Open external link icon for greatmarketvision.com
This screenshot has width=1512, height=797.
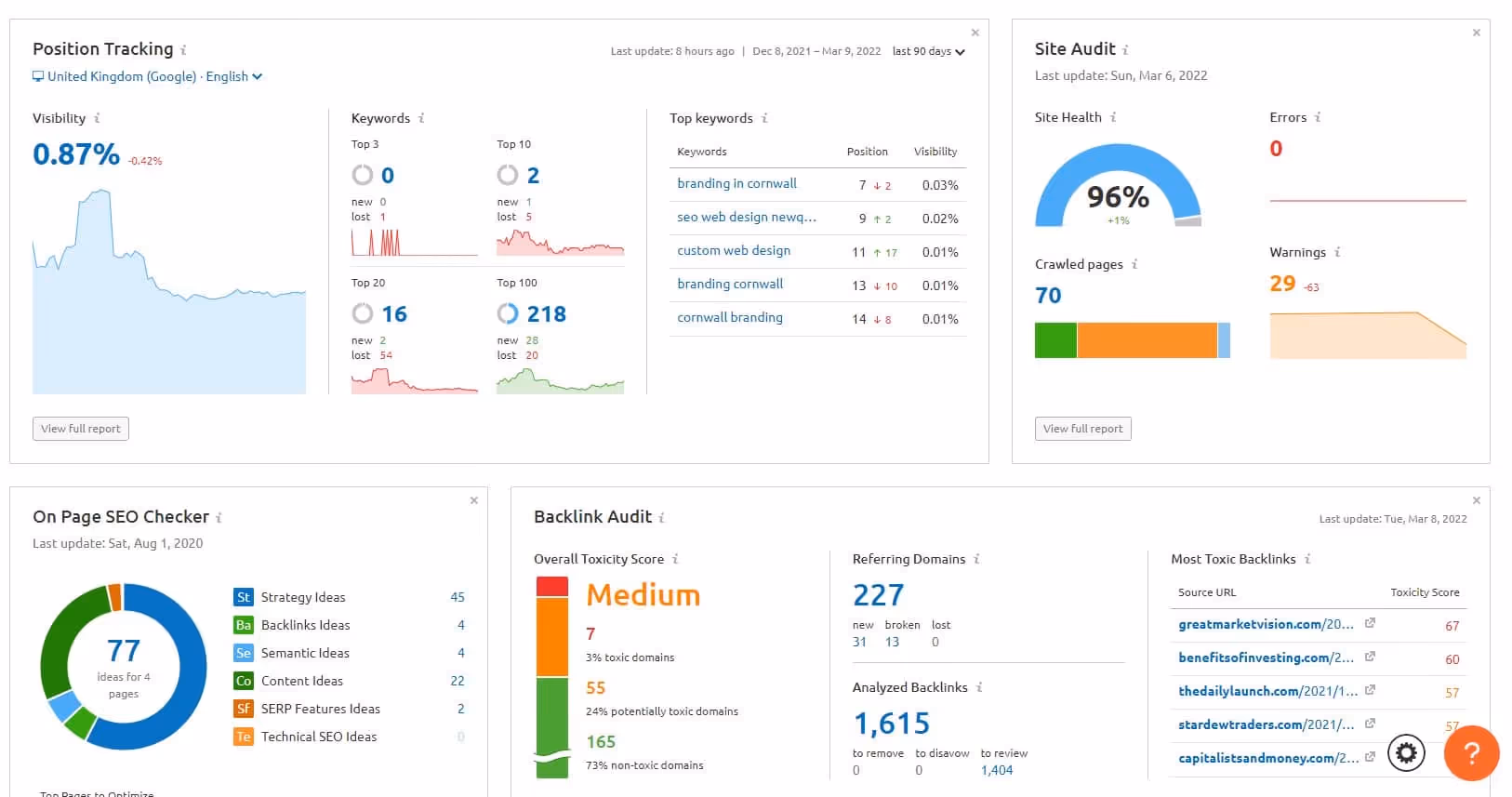(1370, 623)
